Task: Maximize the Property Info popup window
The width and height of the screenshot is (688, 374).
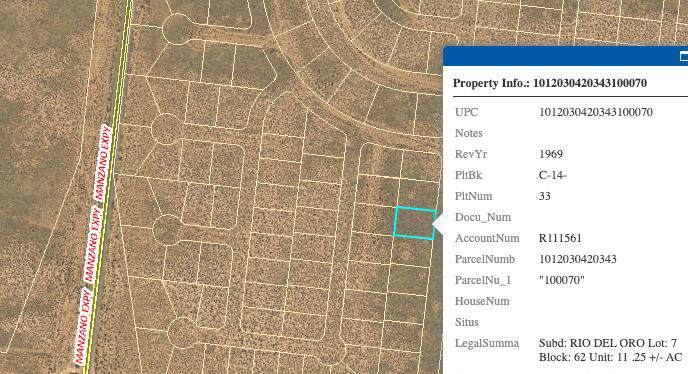Action: point(684,56)
